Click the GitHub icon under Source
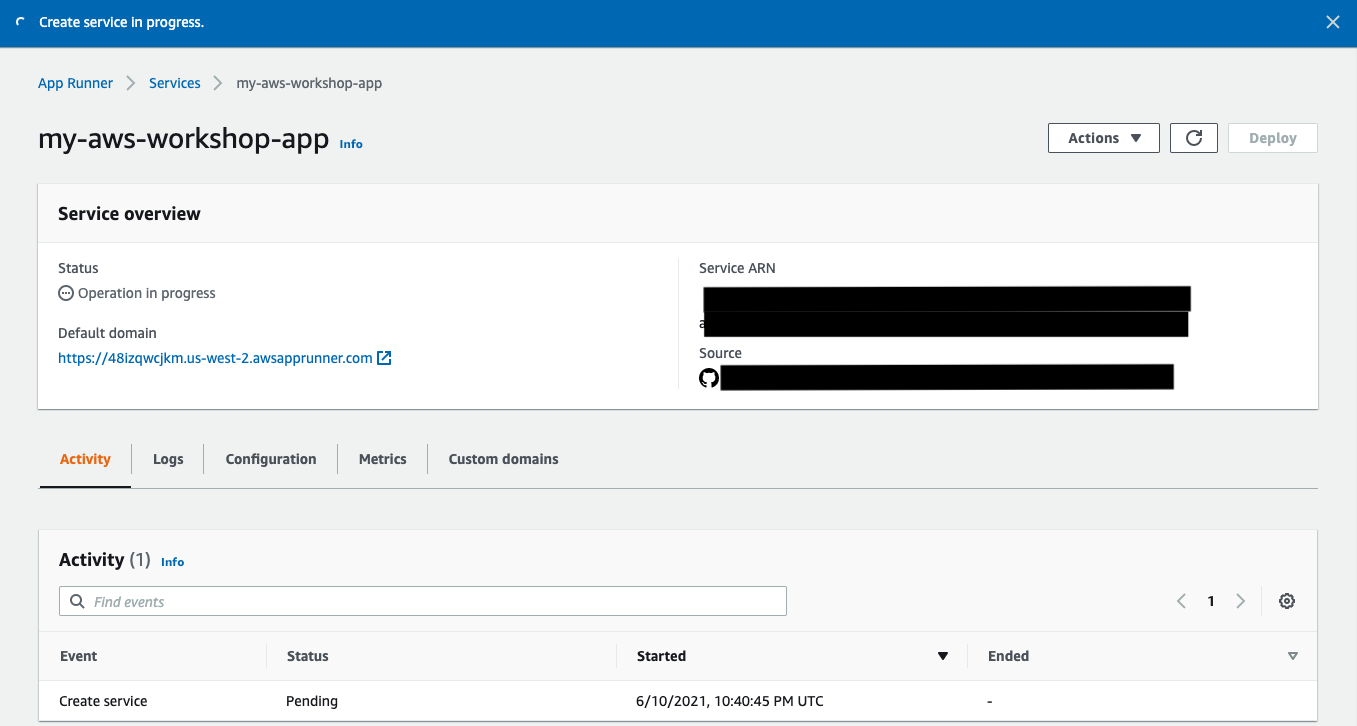The image size is (1357, 726). coord(709,378)
